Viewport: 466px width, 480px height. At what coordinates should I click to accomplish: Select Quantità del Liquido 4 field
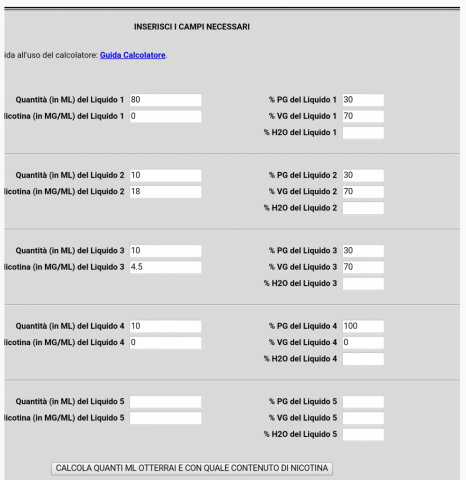[165, 326]
